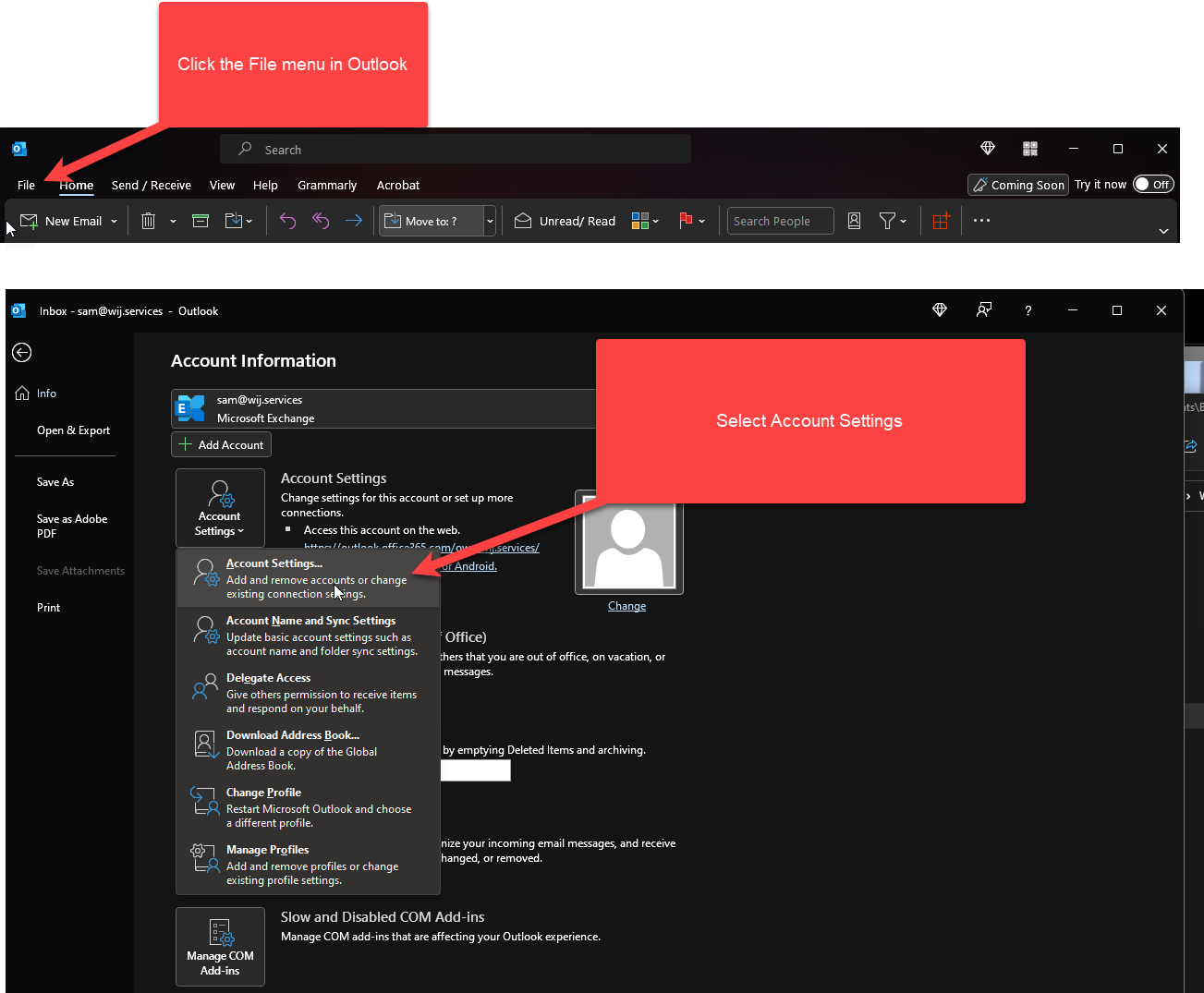
Task: Expand the ribbon display options chevron
Action: [1163, 231]
